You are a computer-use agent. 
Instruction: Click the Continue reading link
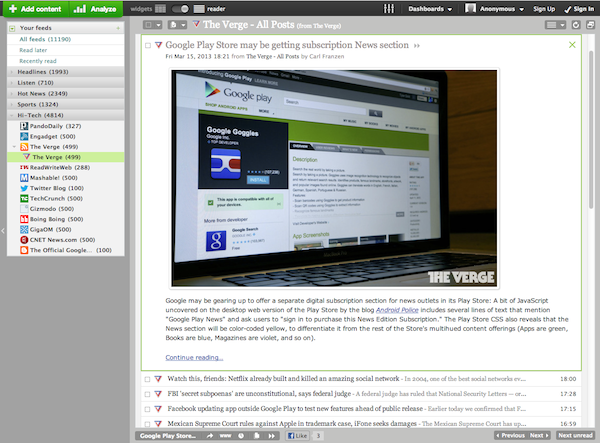(x=194, y=357)
